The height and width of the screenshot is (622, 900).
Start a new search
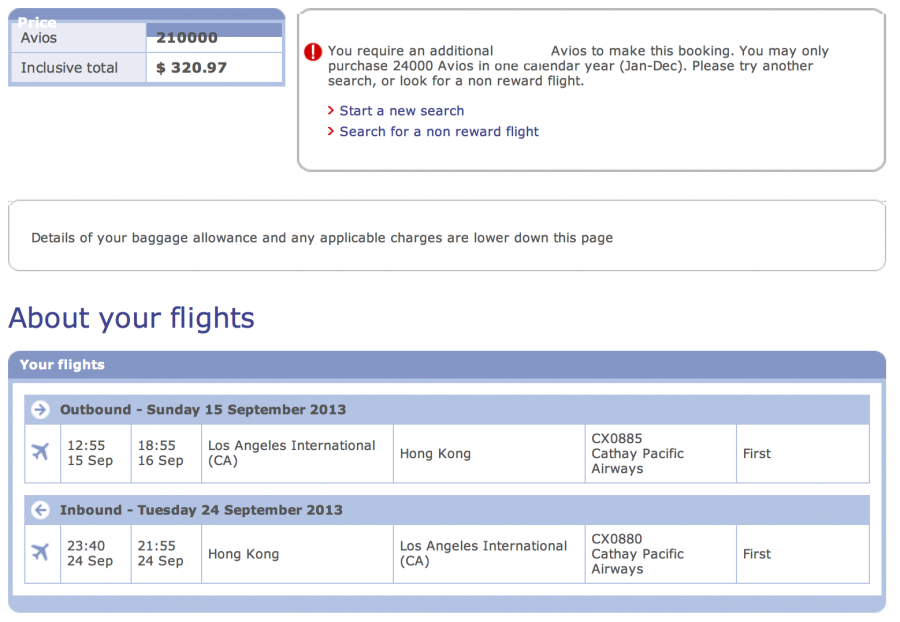(402, 111)
